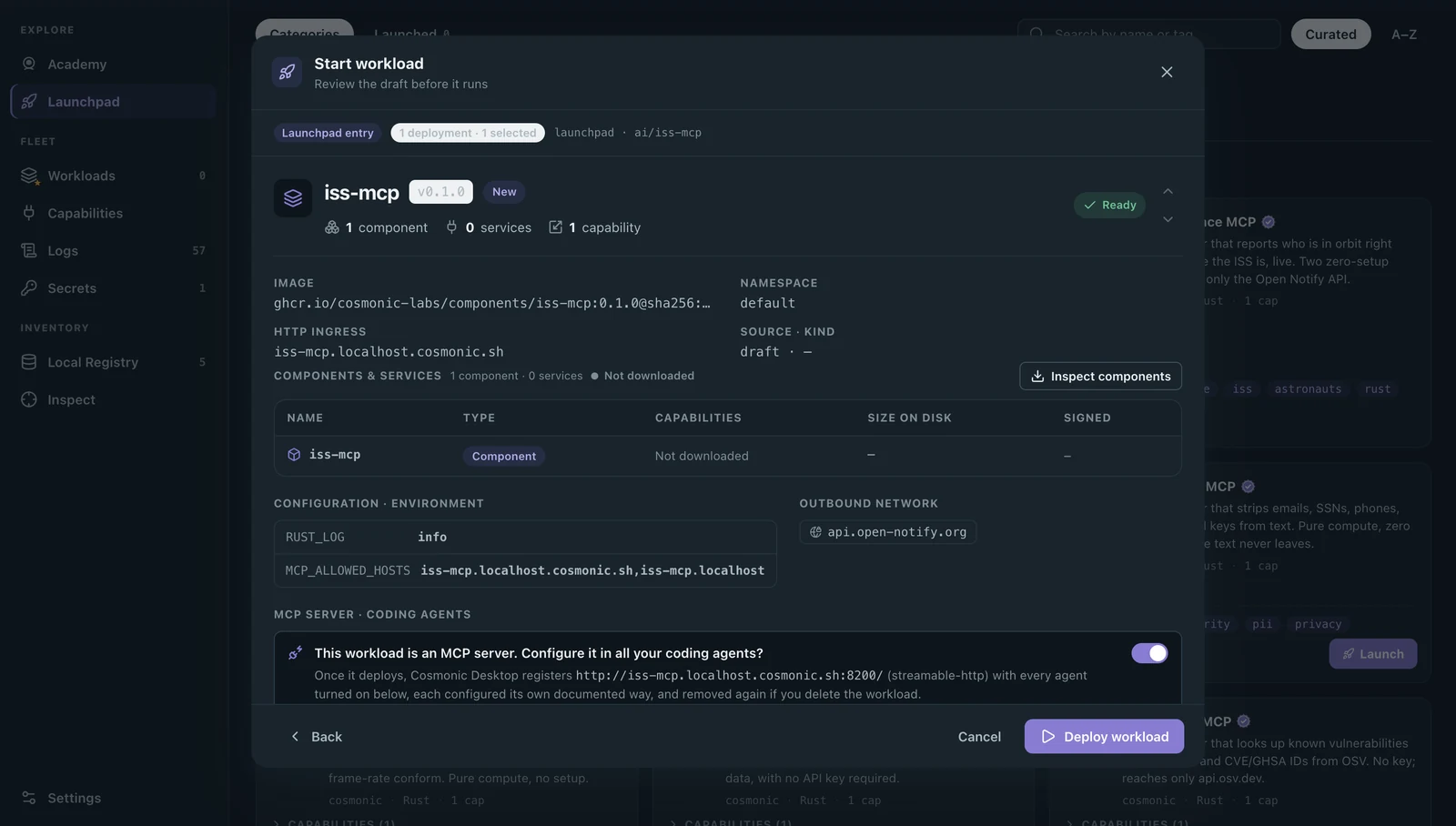This screenshot has width=1456, height=826.
Task: Click the Component type badge
Action: [x=504, y=456]
